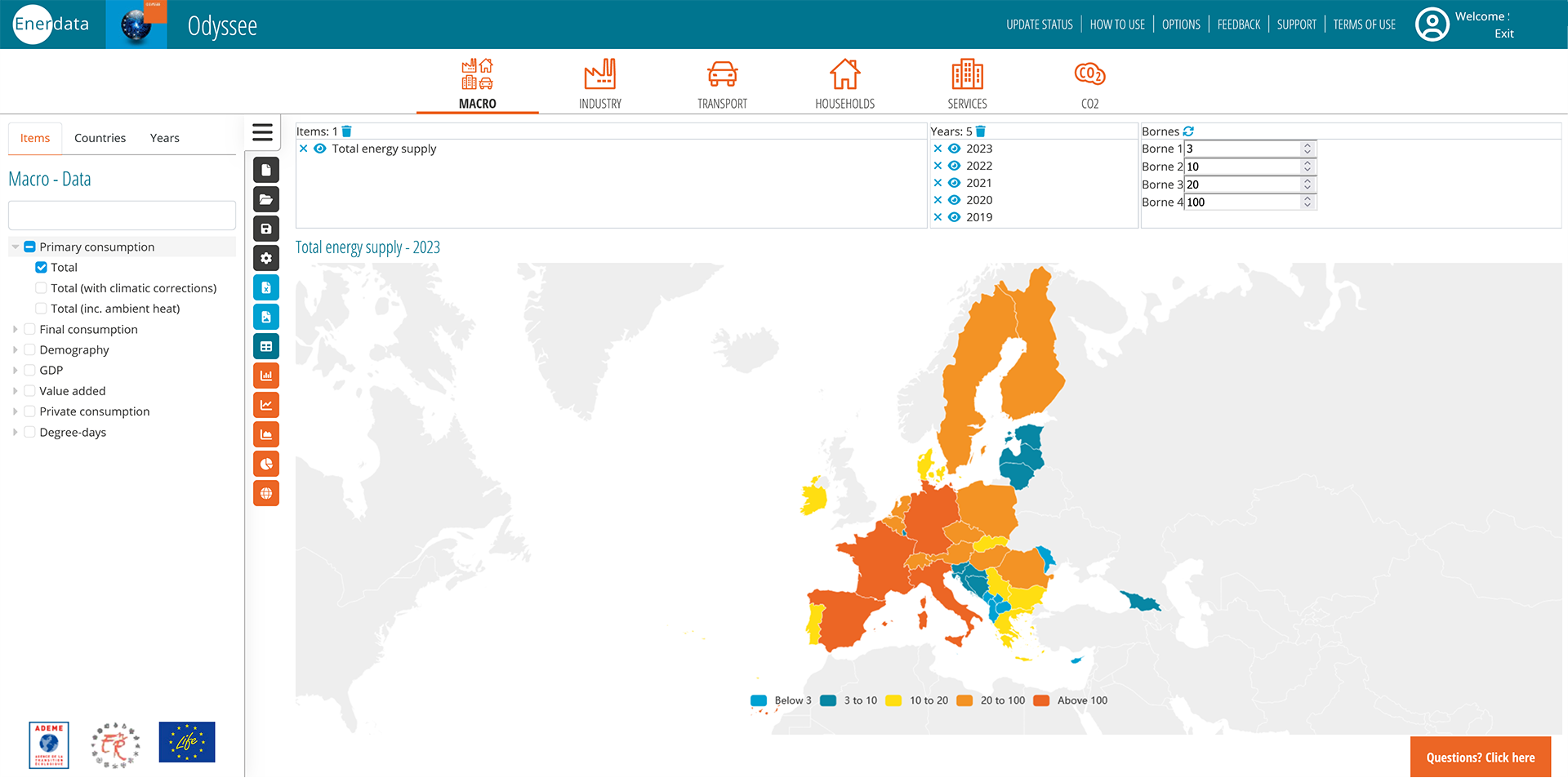Expand the GDP tree node

16,371
